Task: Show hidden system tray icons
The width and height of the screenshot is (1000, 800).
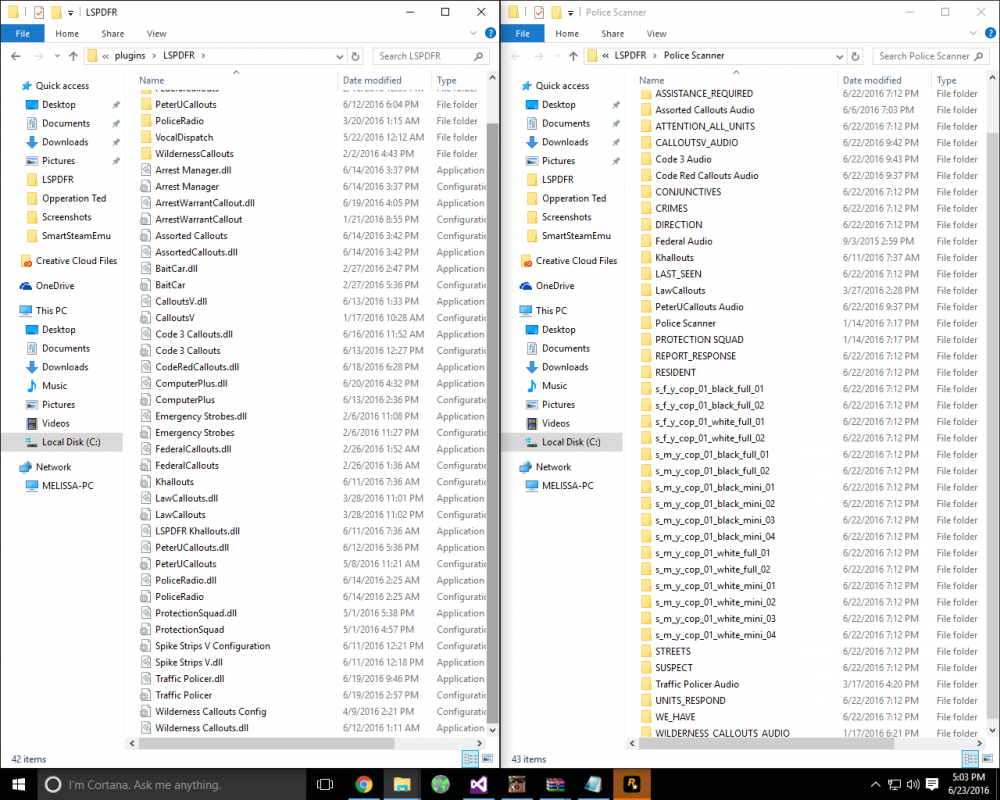Action: click(x=876, y=784)
